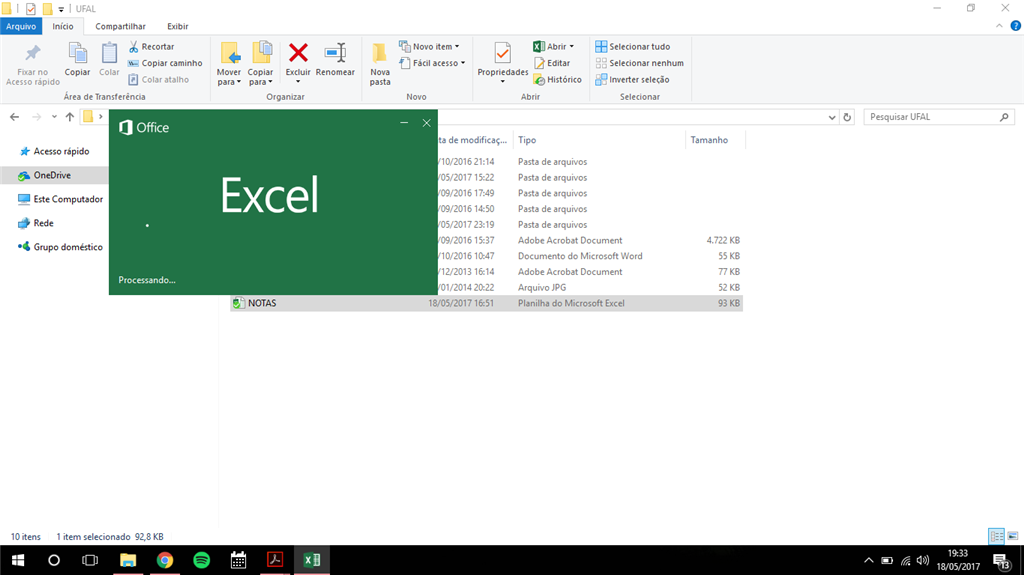
Task: Switch to large icons view layout
Action: point(1013,536)
